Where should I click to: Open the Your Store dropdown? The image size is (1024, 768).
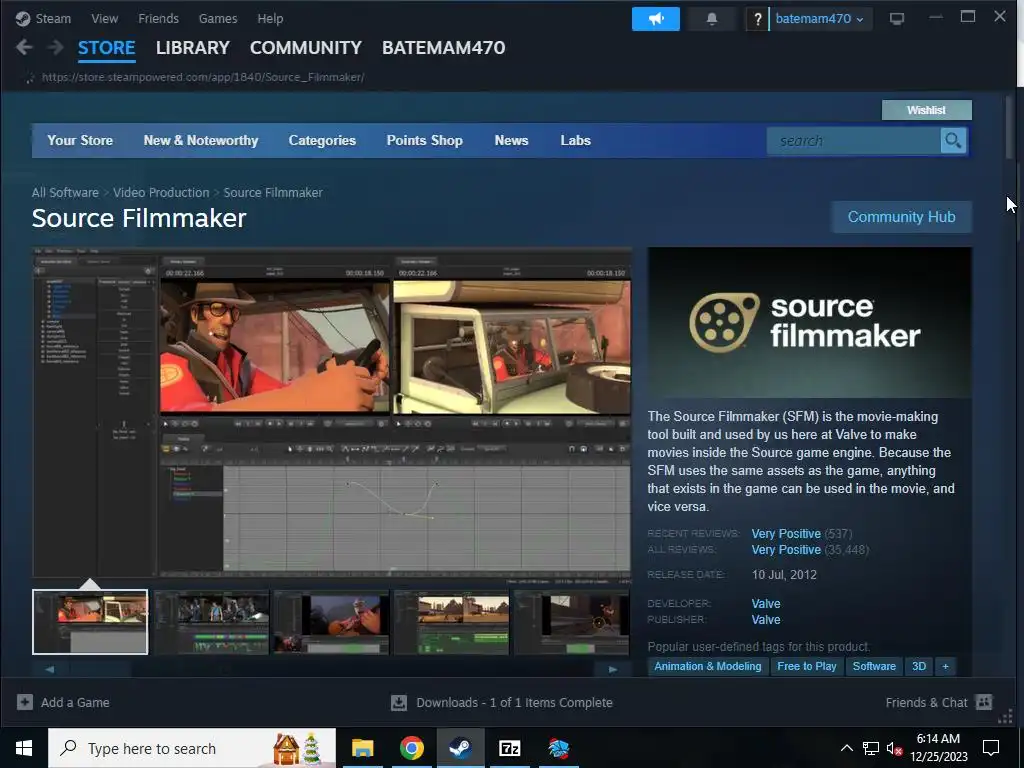(80, 140)
